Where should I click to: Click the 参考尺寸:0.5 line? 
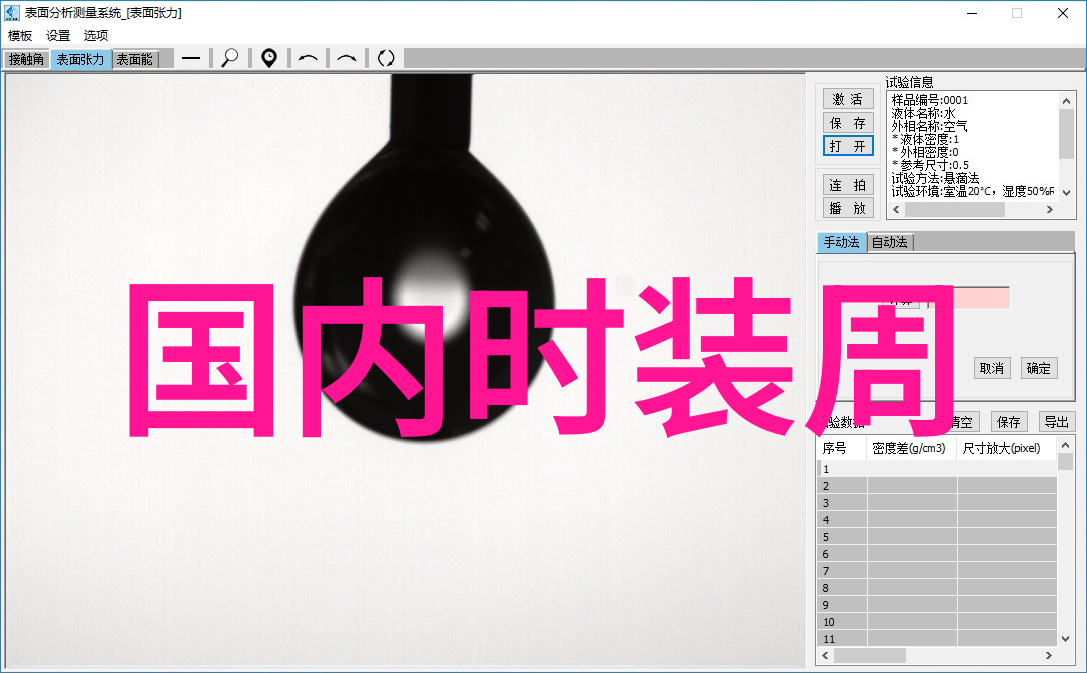(x=930, y=165)
